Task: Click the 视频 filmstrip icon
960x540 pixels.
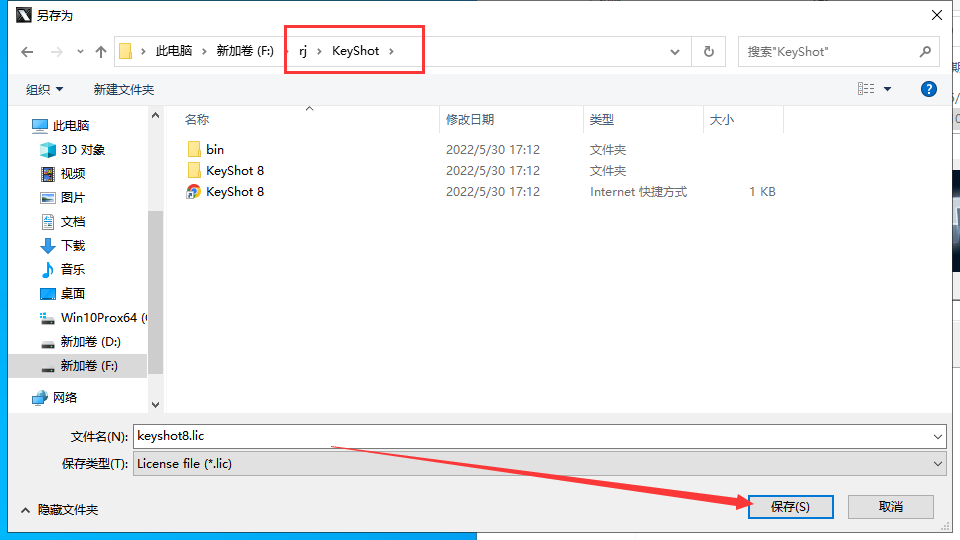Action: (x=48, y=174)
